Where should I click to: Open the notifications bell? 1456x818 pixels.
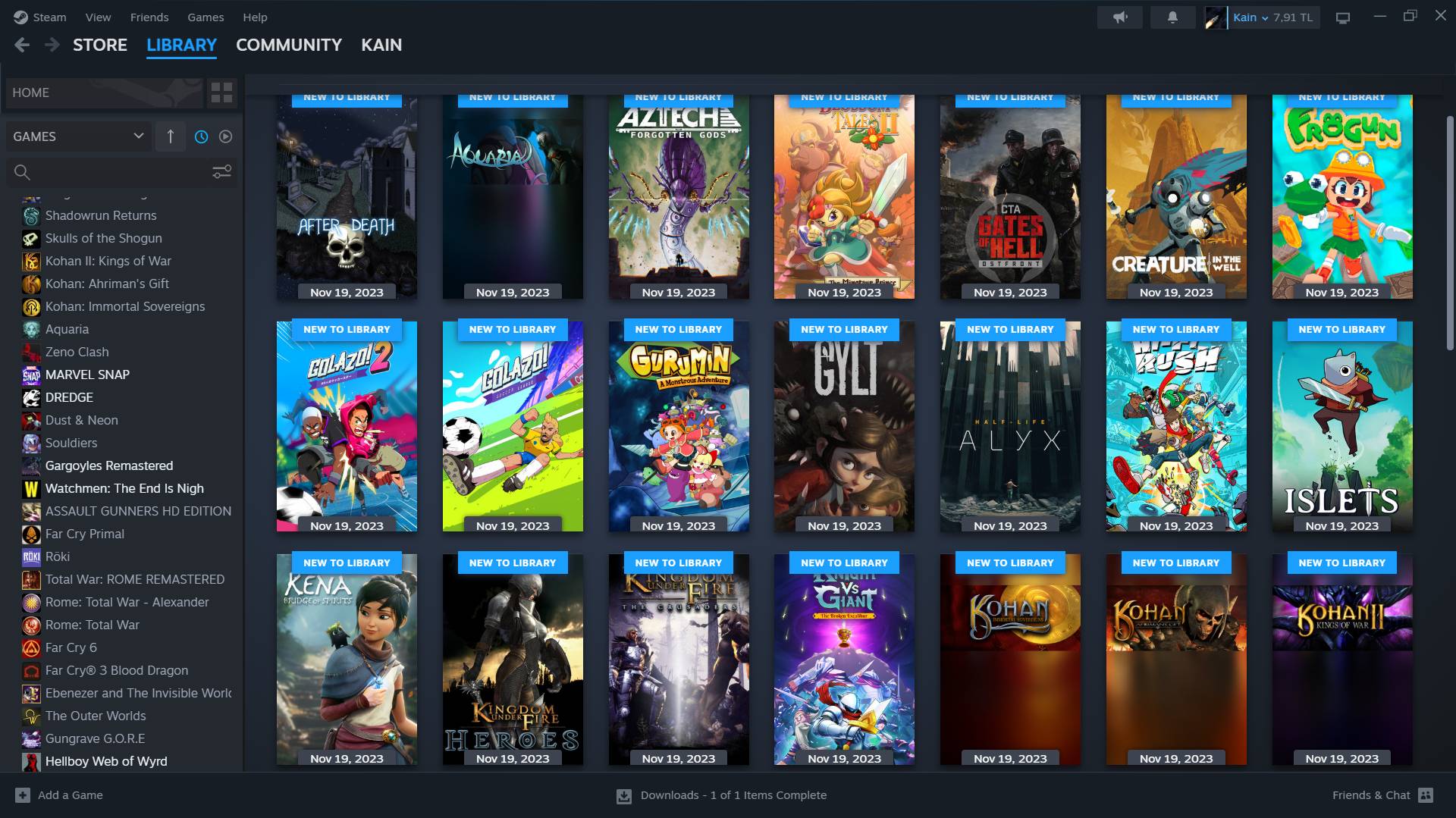point(1172,17)
